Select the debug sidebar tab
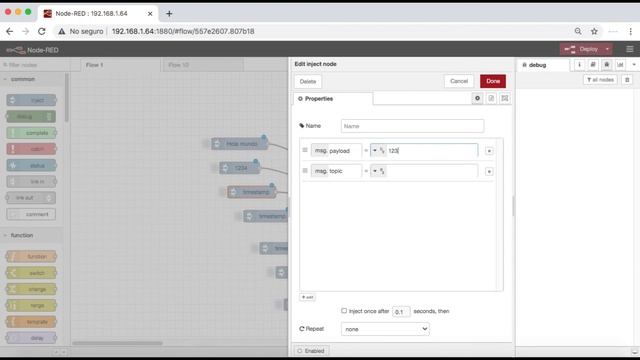The height and width of the screenshot is (360, 640). [543, 65]
